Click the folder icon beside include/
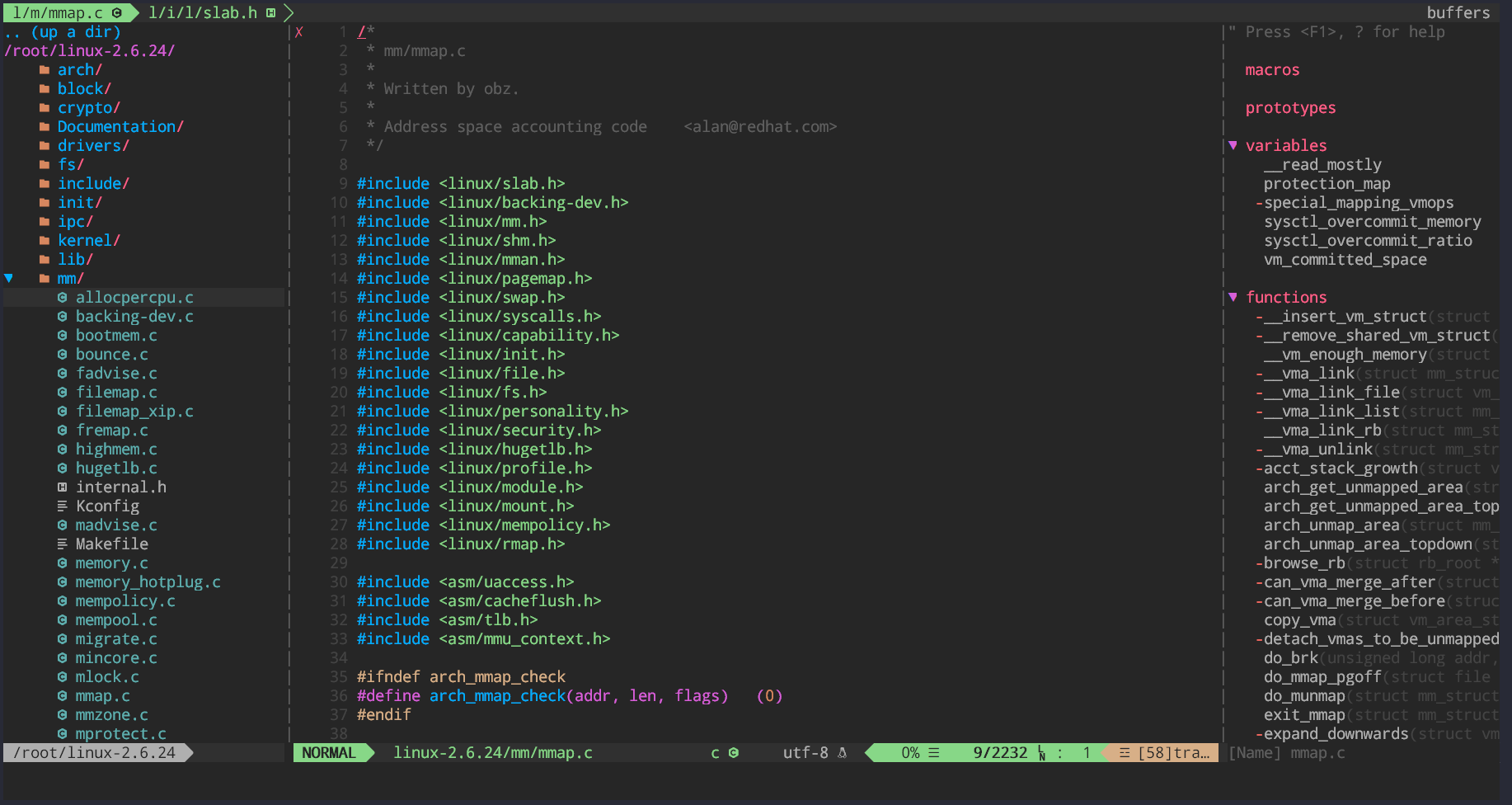1512x805 pixels. click(x=45, y=184)
